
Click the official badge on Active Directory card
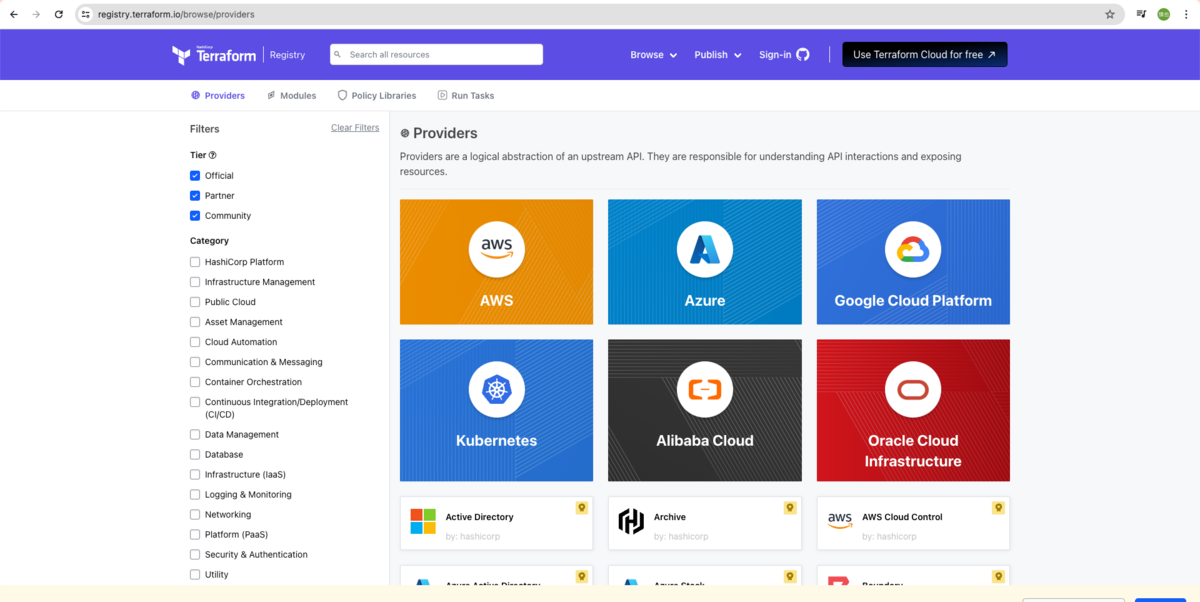(582, 508)
